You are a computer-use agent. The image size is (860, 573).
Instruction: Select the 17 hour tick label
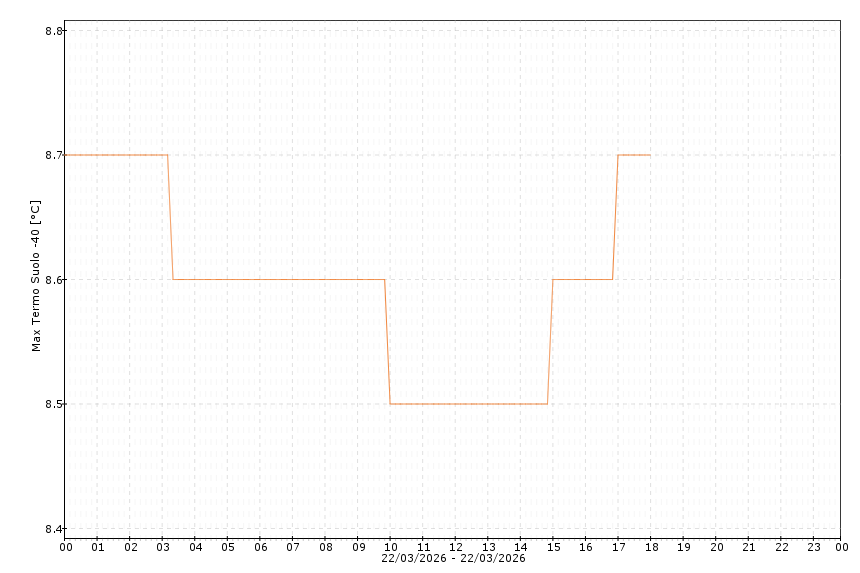[x=618, y=547]
